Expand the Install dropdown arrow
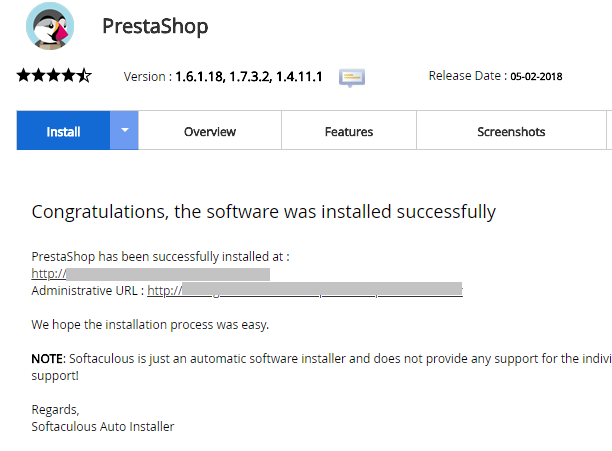The width and height of the screenshot is (612, 451). point(124,130)
